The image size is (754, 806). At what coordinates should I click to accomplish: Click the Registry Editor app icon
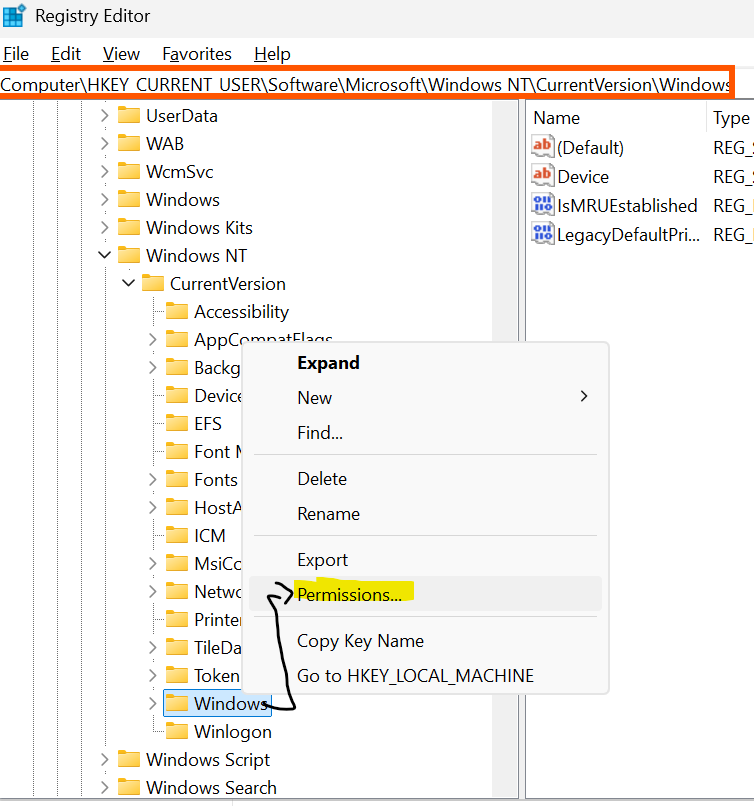13,15
